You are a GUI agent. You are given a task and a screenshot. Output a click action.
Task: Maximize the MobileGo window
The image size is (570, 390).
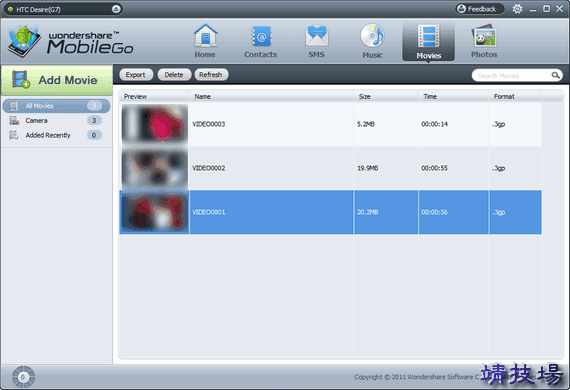[x=546, y=9]
